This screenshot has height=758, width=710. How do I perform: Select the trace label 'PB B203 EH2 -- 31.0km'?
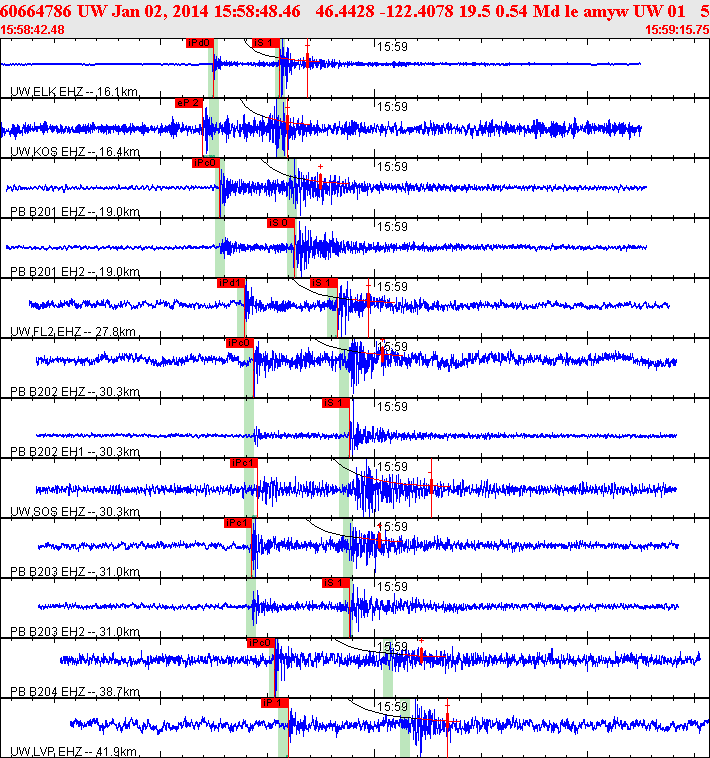tap(75, 631)
